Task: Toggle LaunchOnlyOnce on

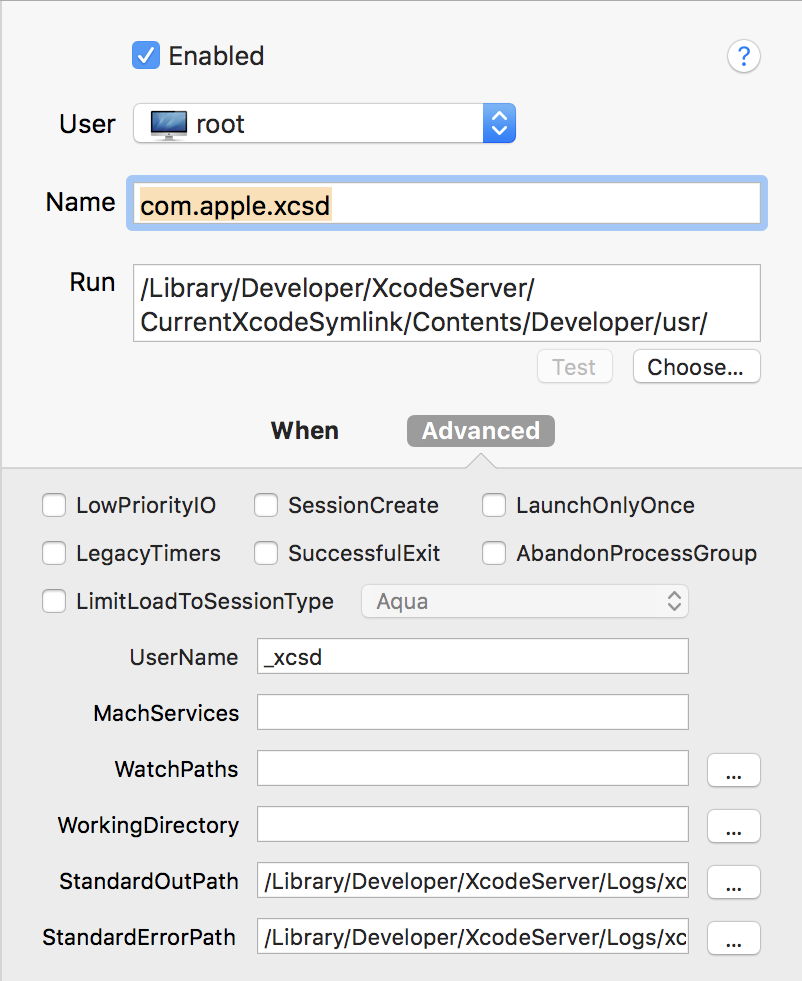Action: tap(494, 505)
